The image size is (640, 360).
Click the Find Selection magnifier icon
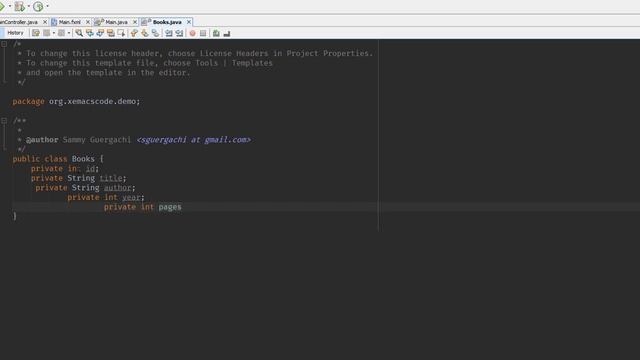(x=79, y=33)
